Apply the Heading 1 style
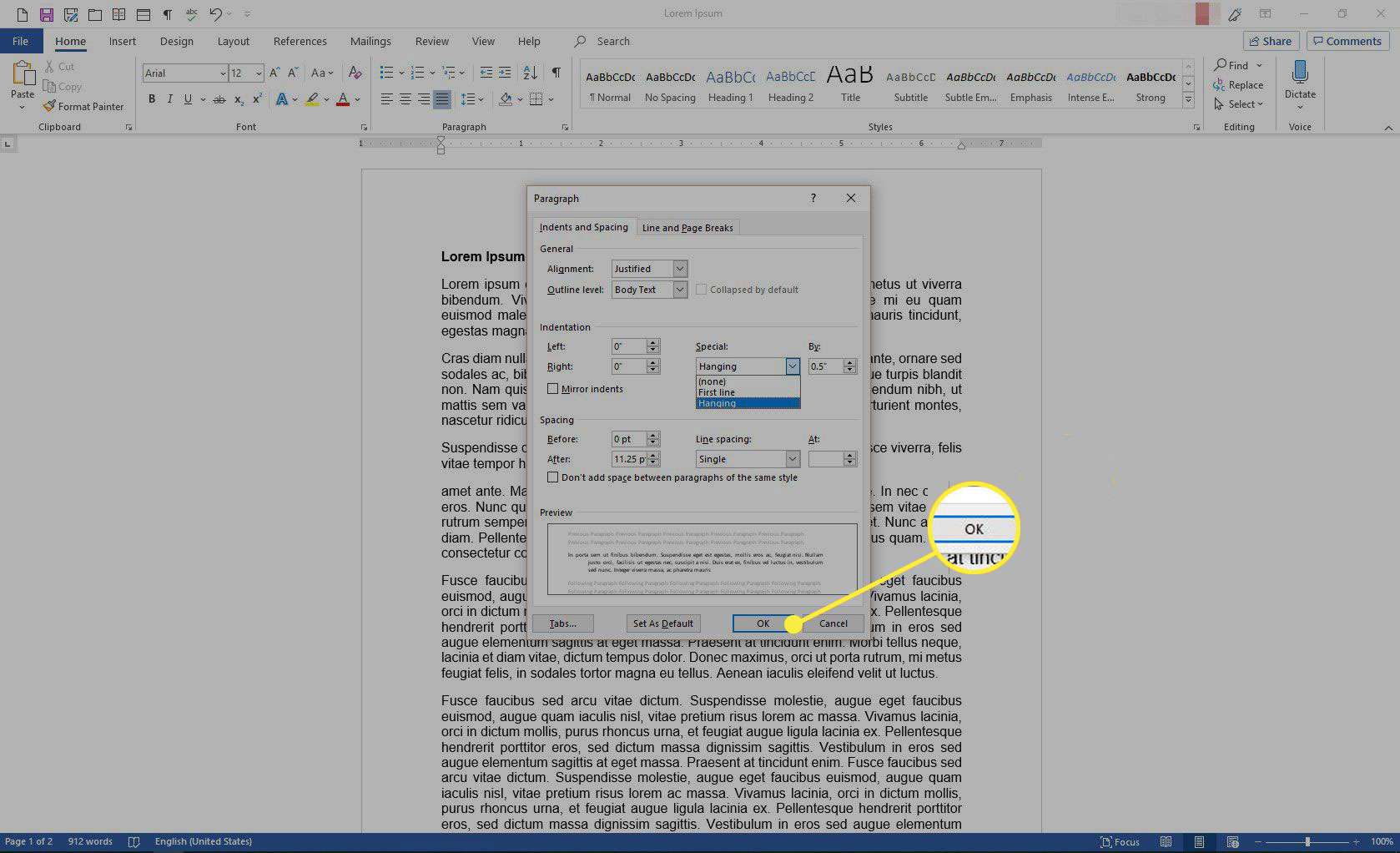Viewport: 1400px width, 853px height. coord(730,85)
